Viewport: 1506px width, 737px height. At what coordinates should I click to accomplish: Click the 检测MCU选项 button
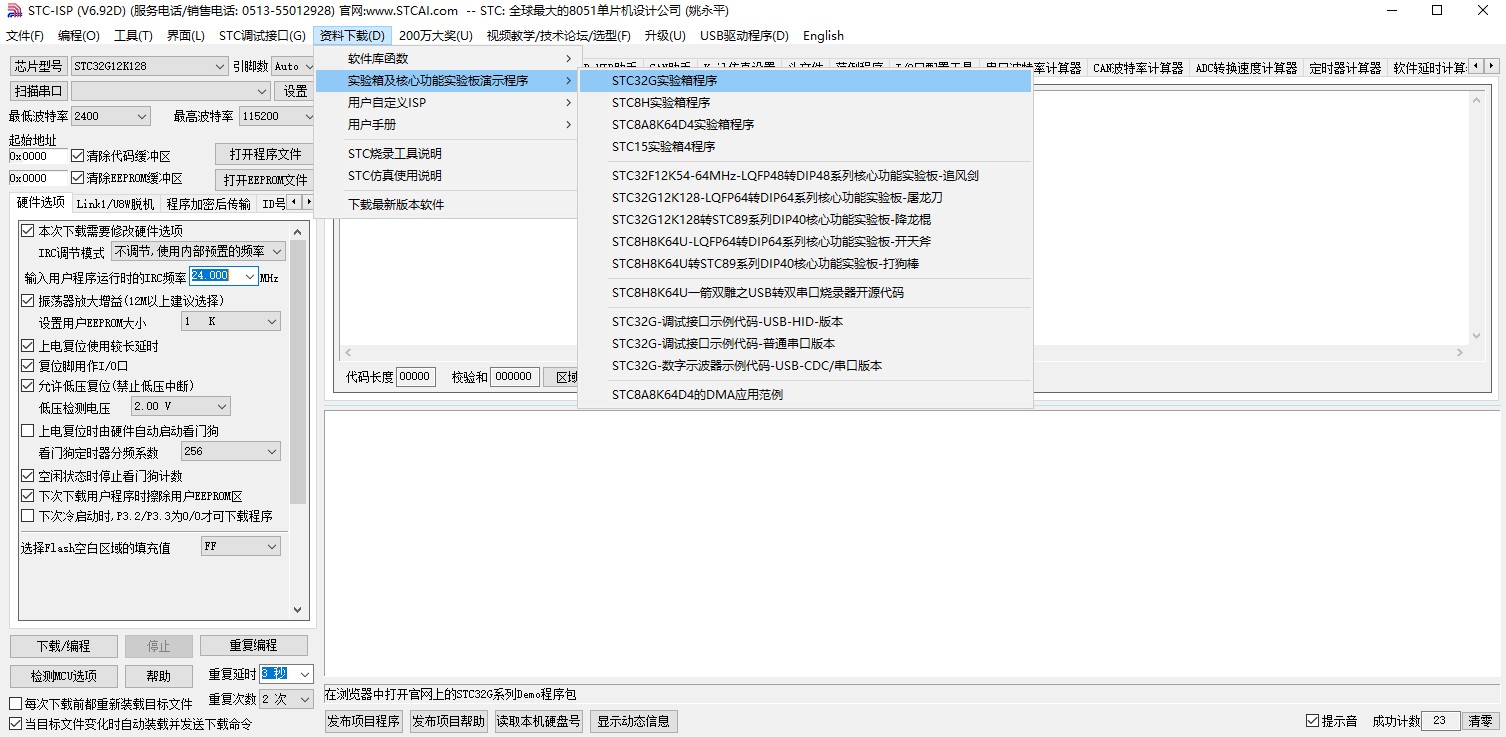click(x=64, y=676)
